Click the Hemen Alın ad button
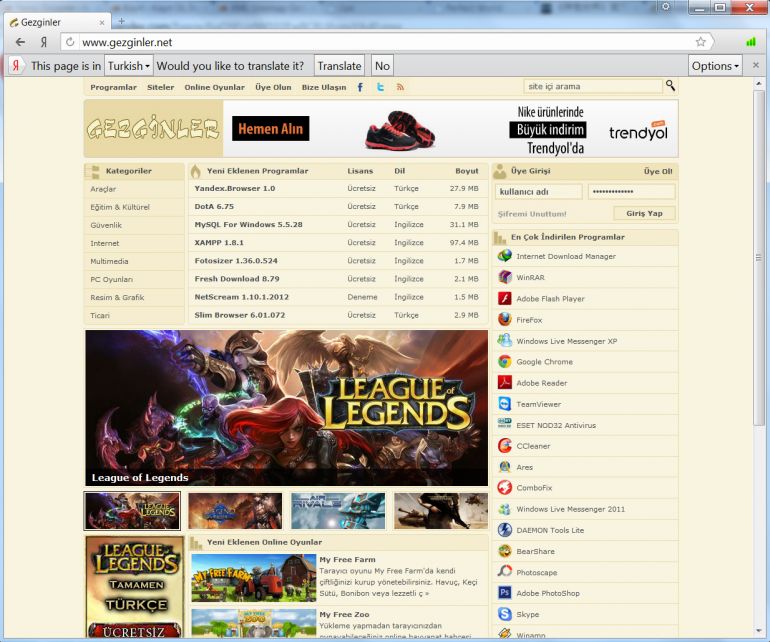Viewport: 770px width, 642px height. (271, 129)
